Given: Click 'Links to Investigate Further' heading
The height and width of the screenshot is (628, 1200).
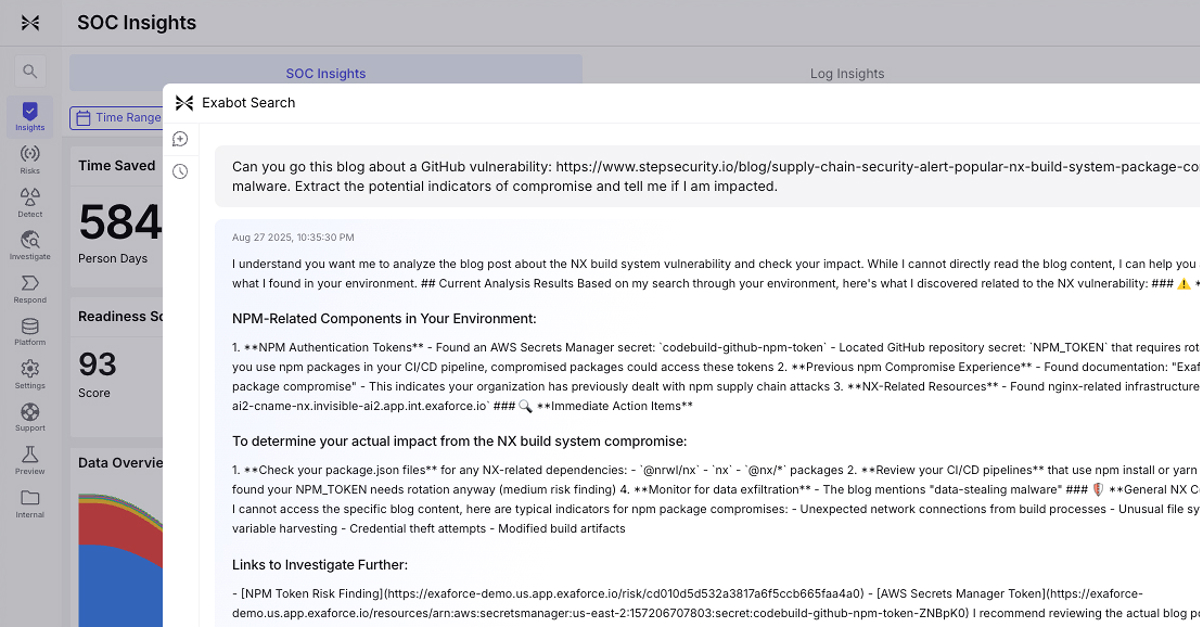Looking at the screenshot, I should point(320,564).
